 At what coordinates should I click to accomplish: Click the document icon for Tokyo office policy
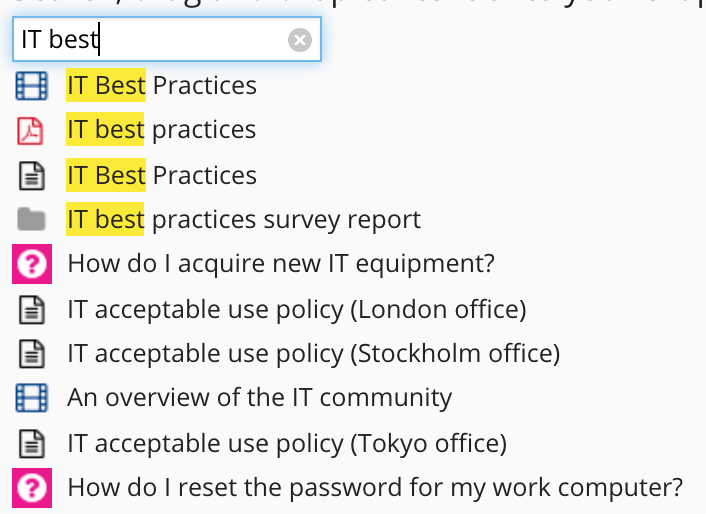(32, 443)
